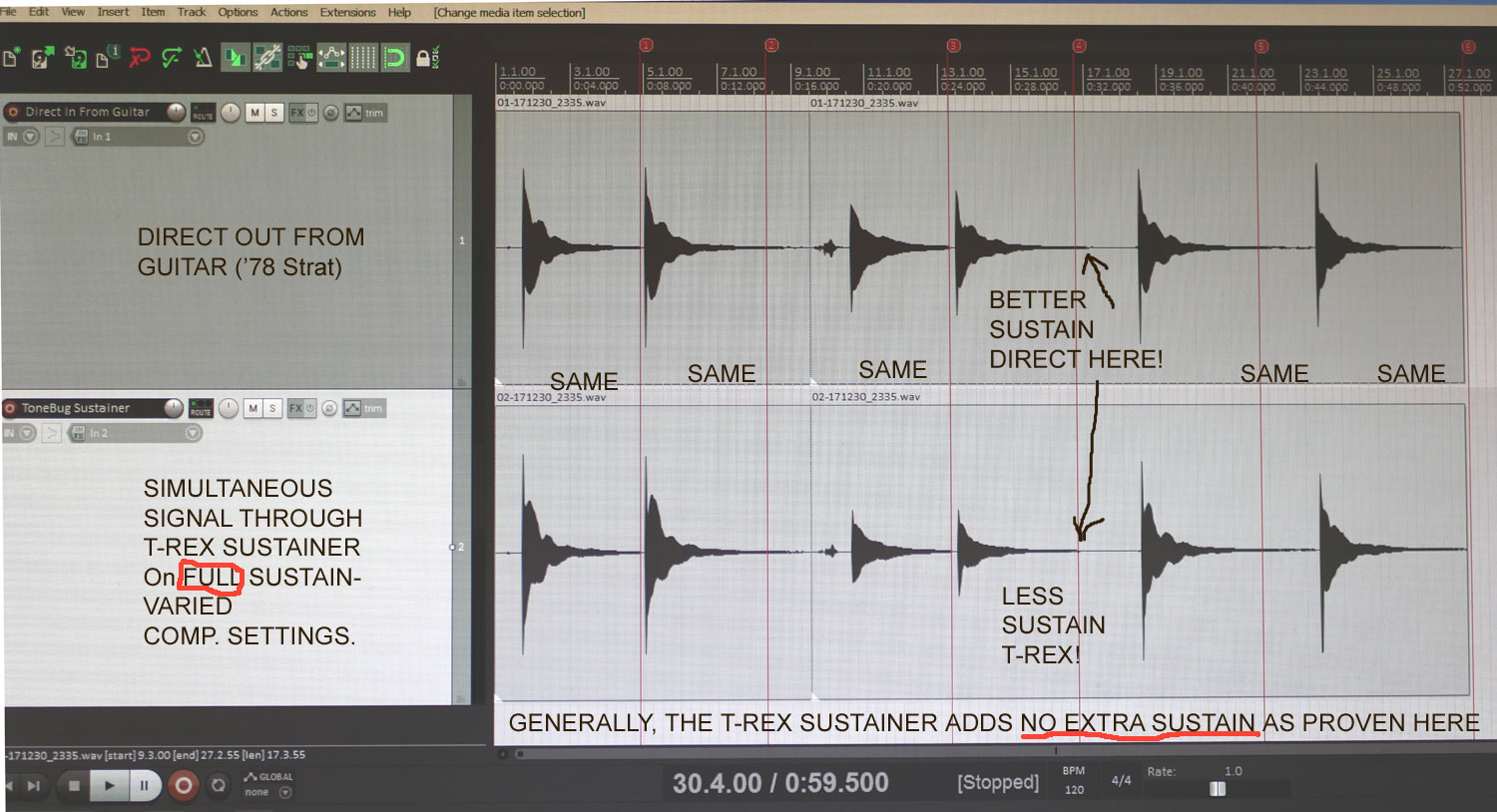The image size is (1497, 812).
Task: Click the green Redo icon
Action: coord(172,57)
